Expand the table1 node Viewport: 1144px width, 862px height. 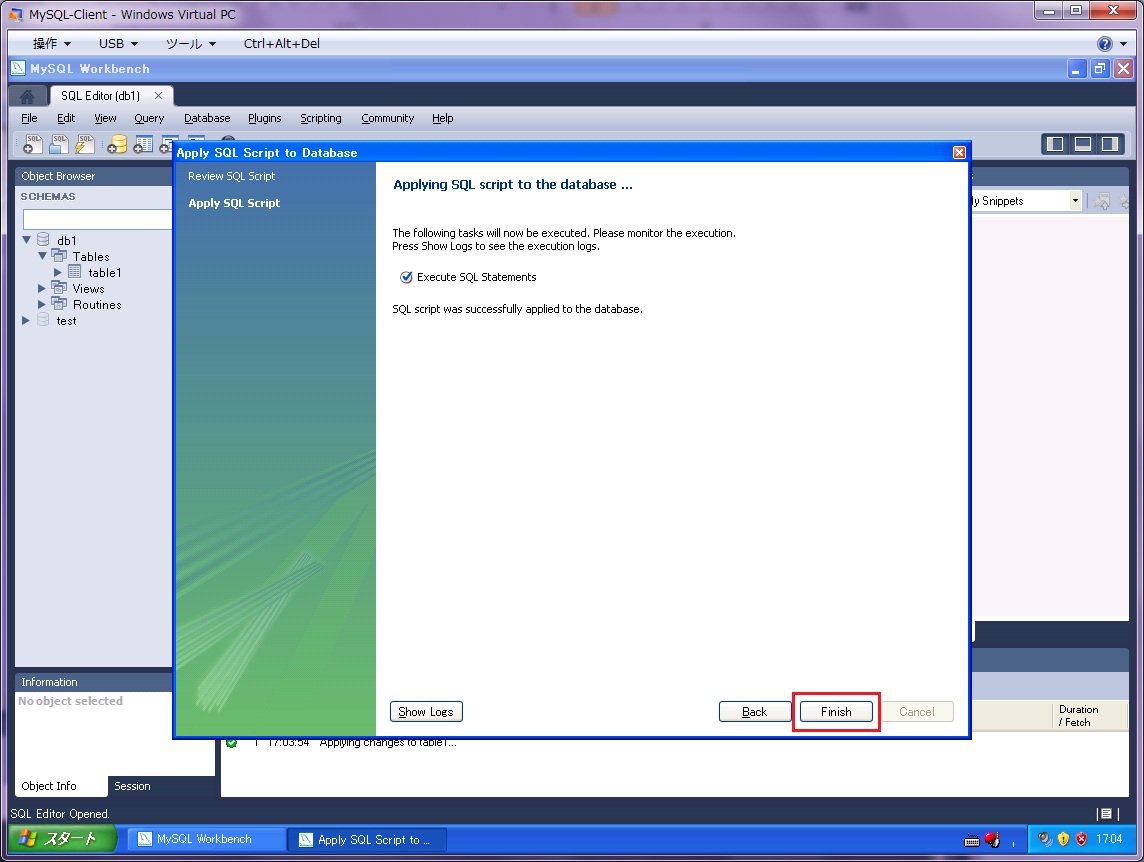click(58, 272)
